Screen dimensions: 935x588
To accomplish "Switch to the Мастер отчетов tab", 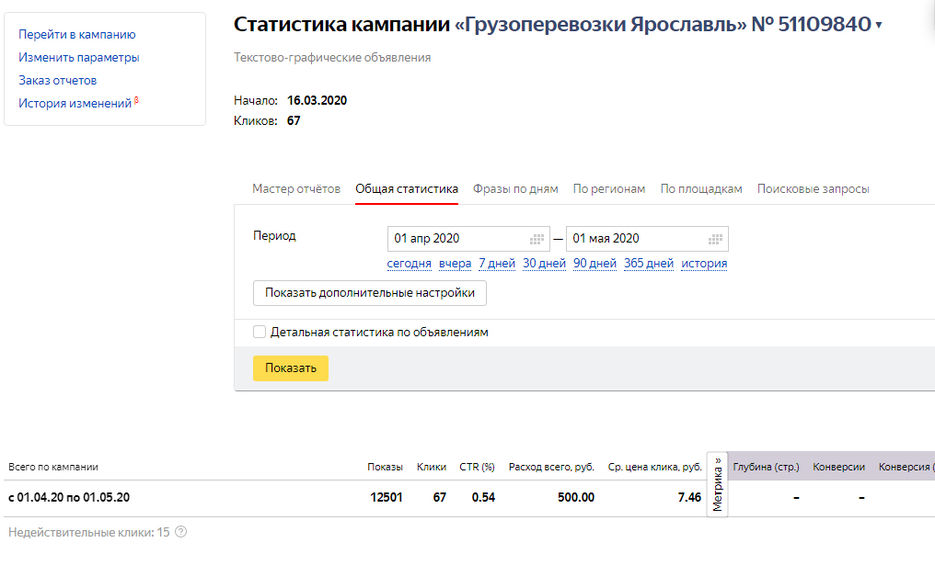I will point(293,188).
